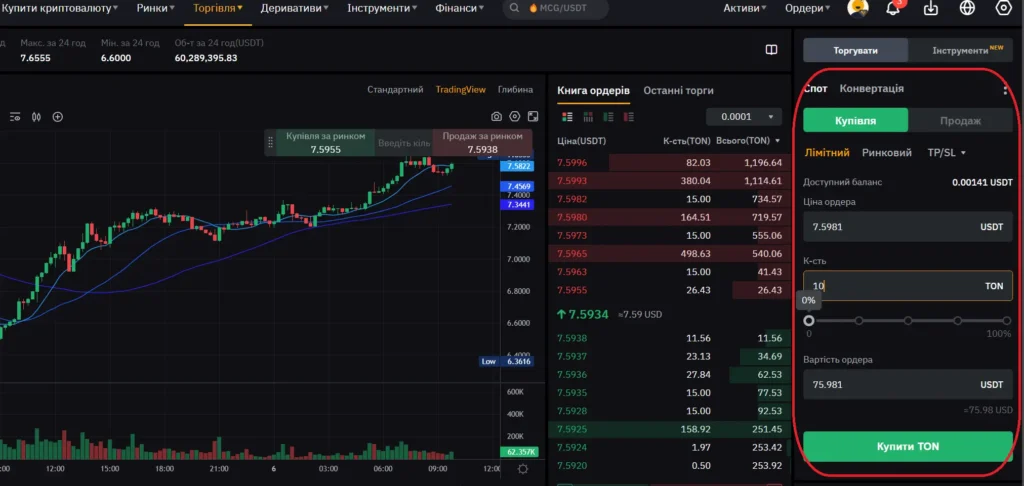Grab the quick-trade panel drag handle
The width and height of the screenshot is (1024, 486).
pos(270,142)
